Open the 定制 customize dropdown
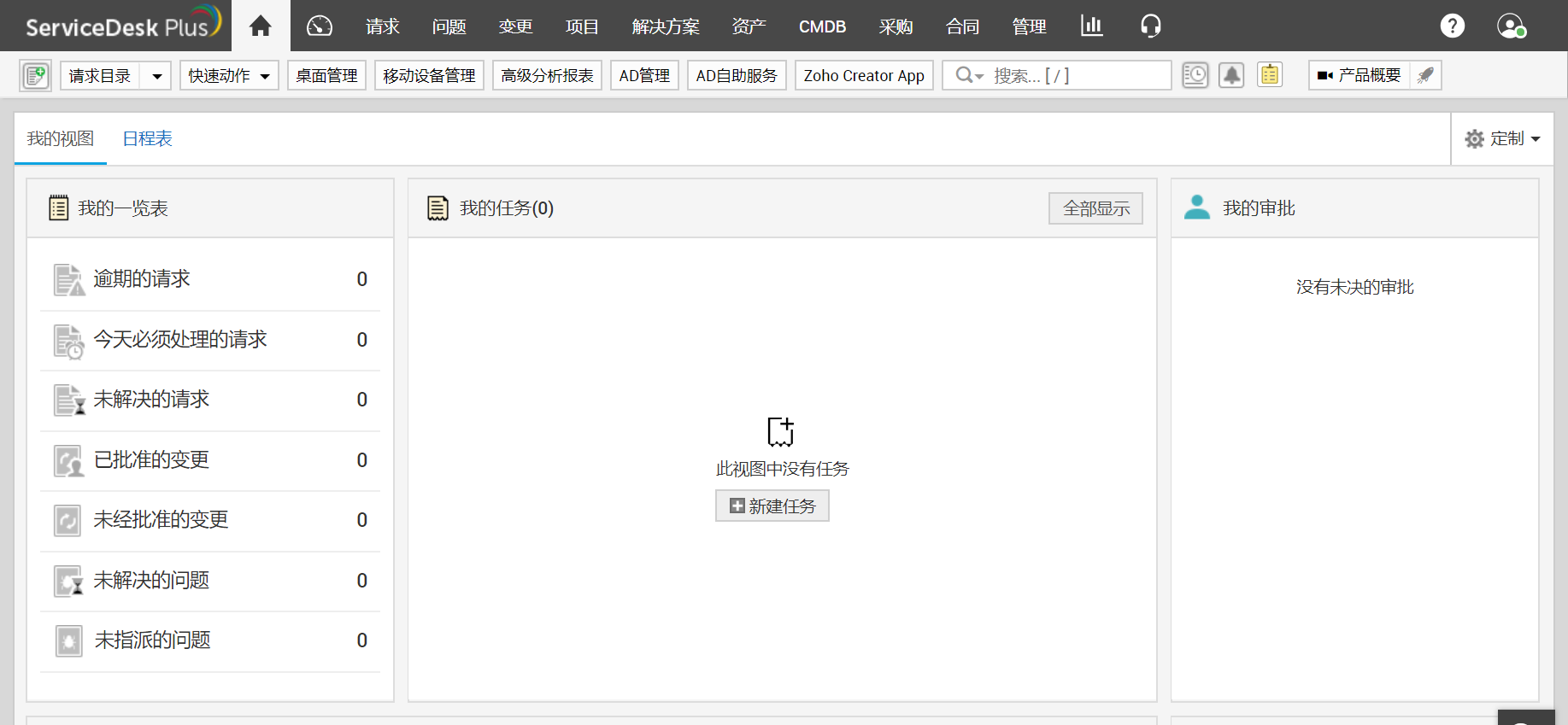The height and width of the screenshot is (725, 1568). (x=1503, y=138)
